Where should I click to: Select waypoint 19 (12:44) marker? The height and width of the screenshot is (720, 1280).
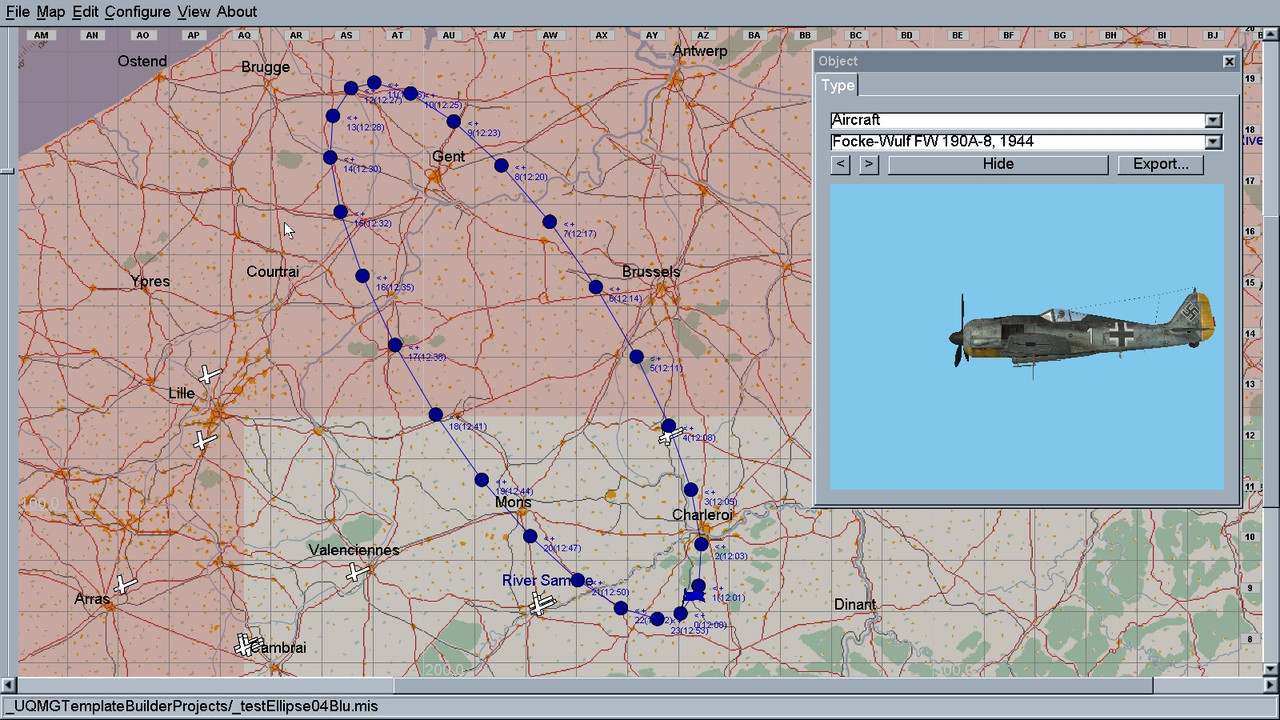481,480
